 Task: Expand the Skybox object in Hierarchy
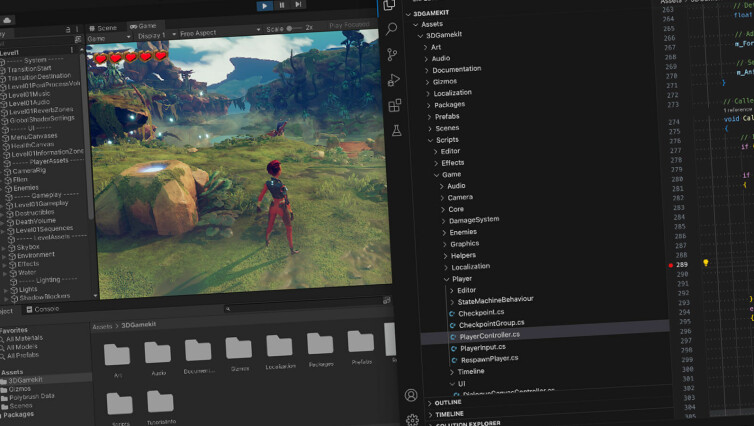3,249
